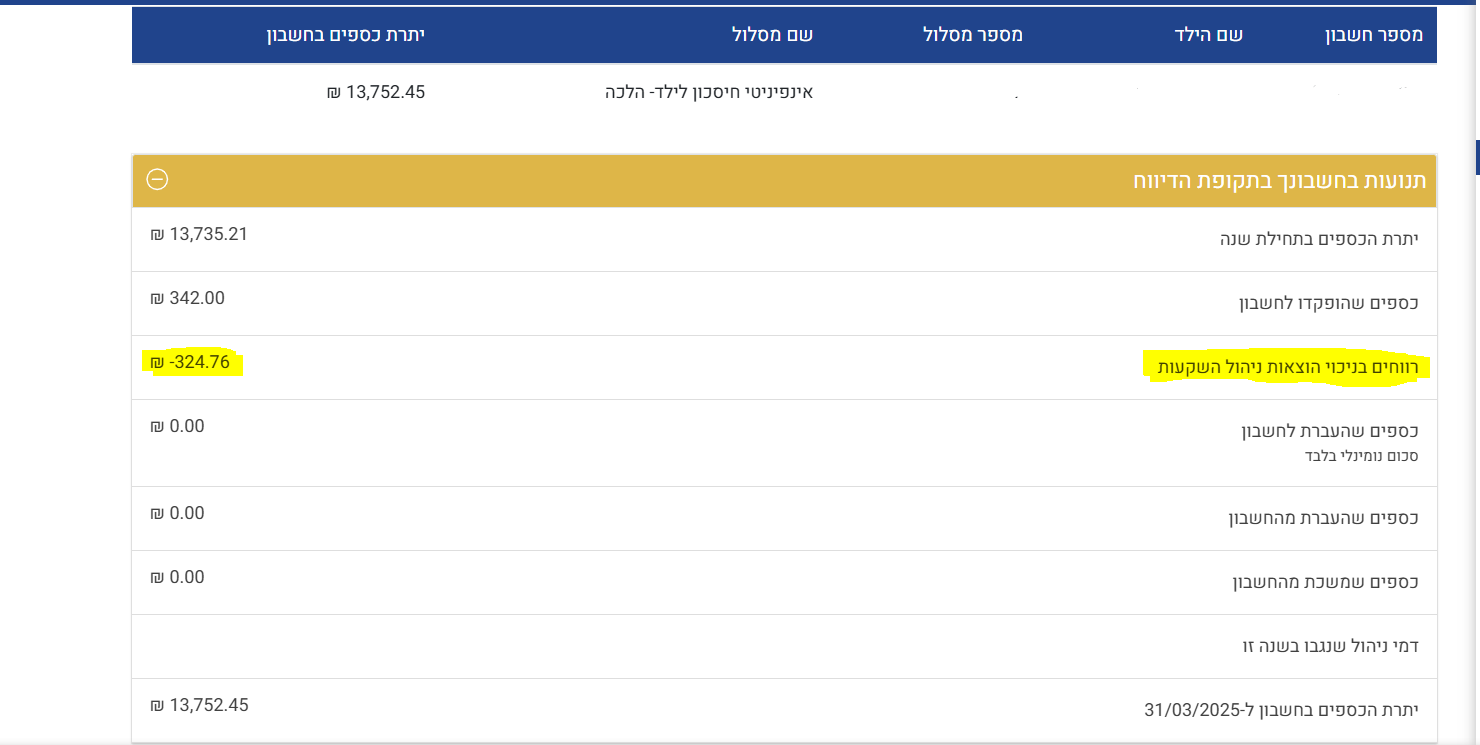Click the 'יתרת הכספים בחשבון ל-31/03/2025' row label
The image size is (1480, 745).
pos(1281,710)
